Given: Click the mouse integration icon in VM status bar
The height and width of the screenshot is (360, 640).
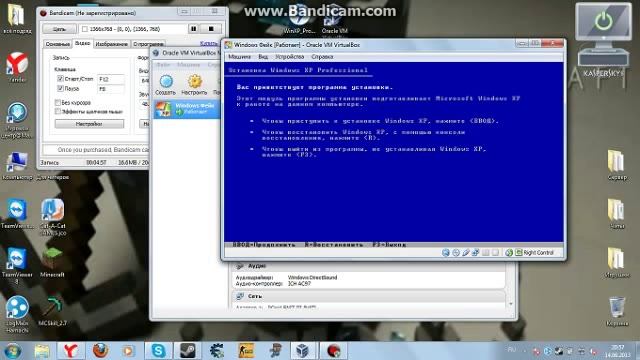Looking at the screenshot, I should pos(509,253).
